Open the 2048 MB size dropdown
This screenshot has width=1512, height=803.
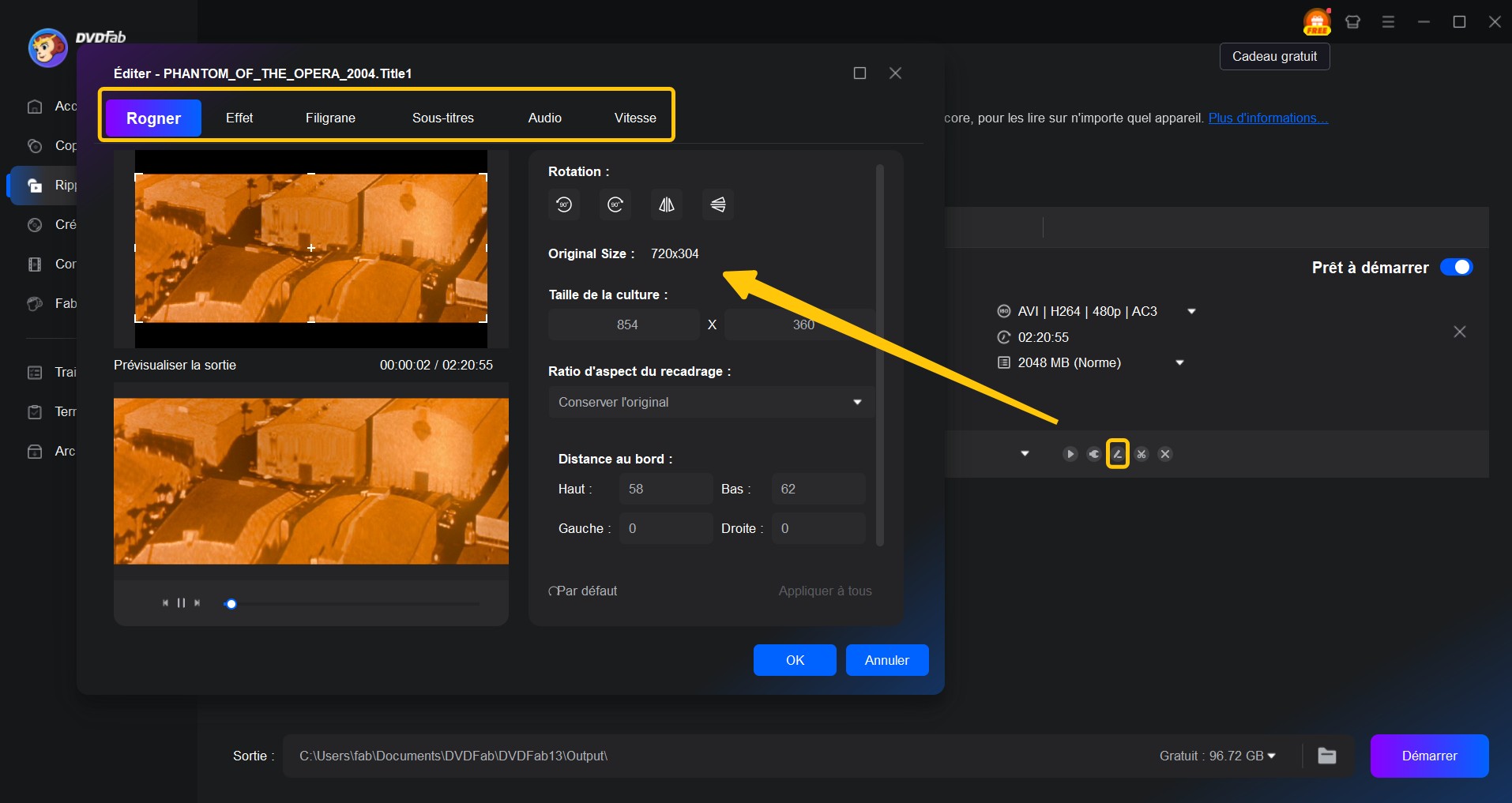[1179, 363]
